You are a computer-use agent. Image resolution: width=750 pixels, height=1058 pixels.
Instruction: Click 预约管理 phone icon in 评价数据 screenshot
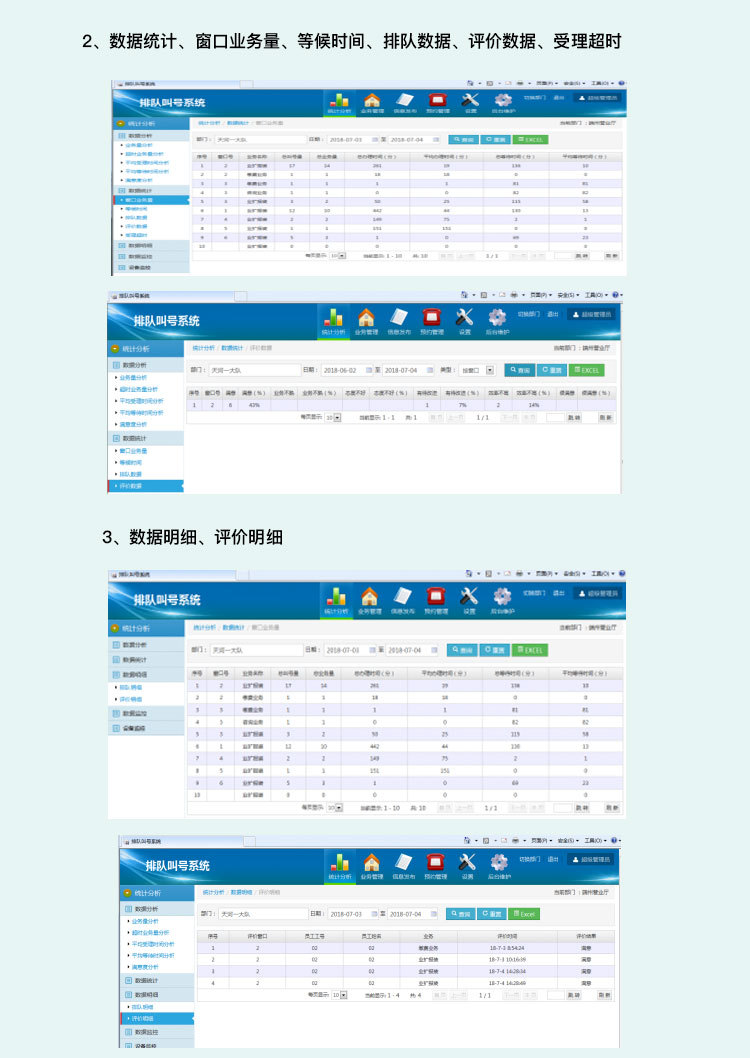(432, 321)
